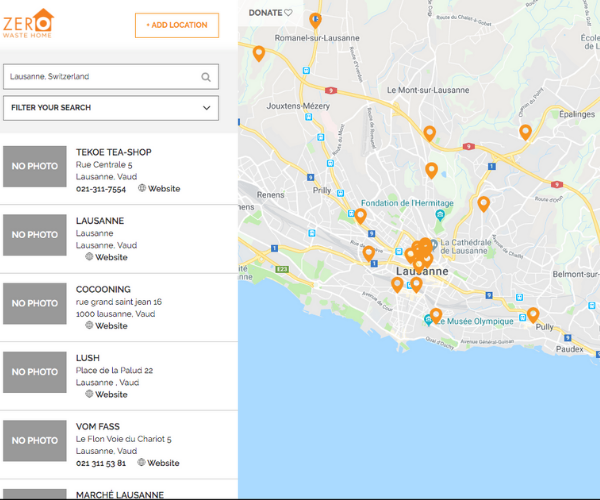Open the Tekoe Tea-Shop listing title

[114, 152]
